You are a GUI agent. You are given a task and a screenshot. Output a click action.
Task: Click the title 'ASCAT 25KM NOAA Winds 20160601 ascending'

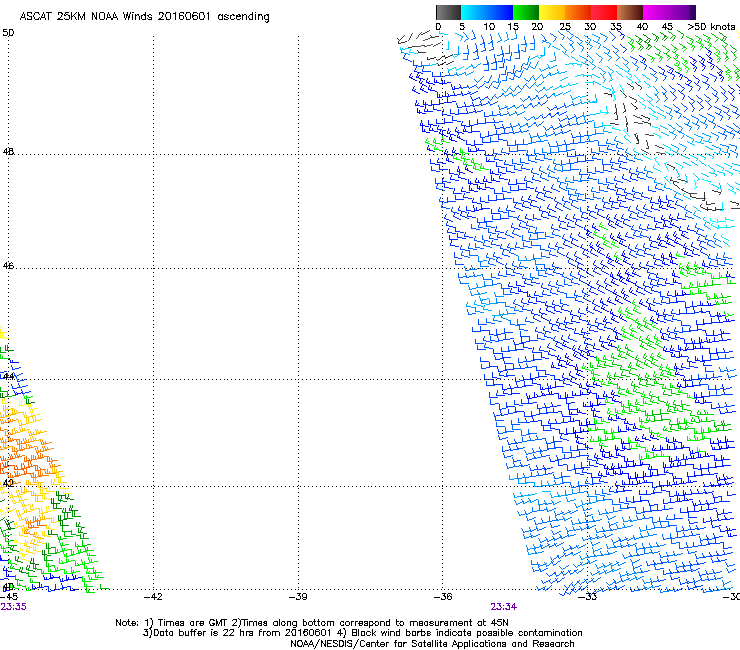click(144, 17)
